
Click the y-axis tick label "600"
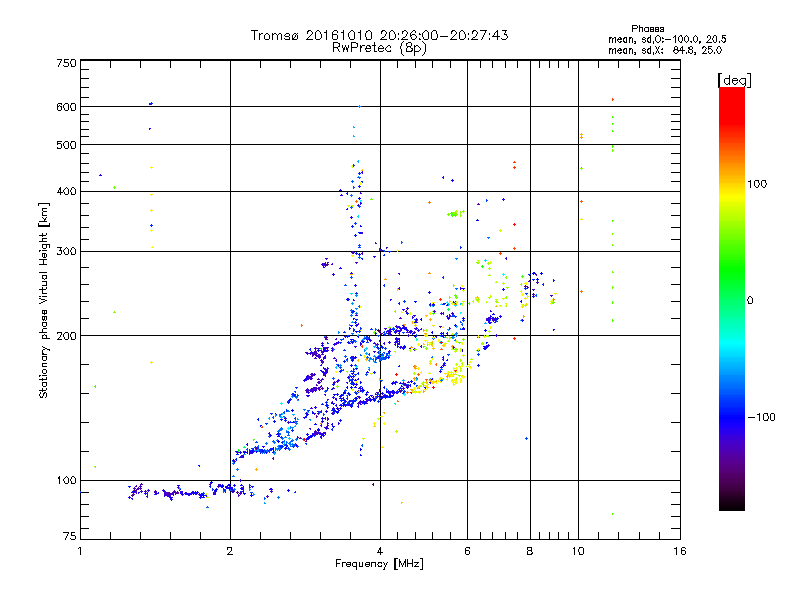pyautogui.click(x=66, y=107)
